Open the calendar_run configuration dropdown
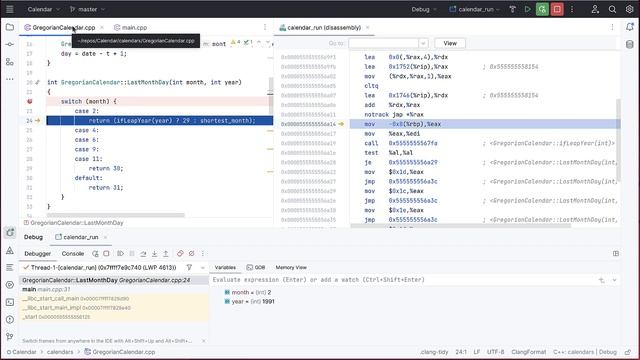Image resolution: width=640 pixels, height=360 pixels. [x=474, y=9]
